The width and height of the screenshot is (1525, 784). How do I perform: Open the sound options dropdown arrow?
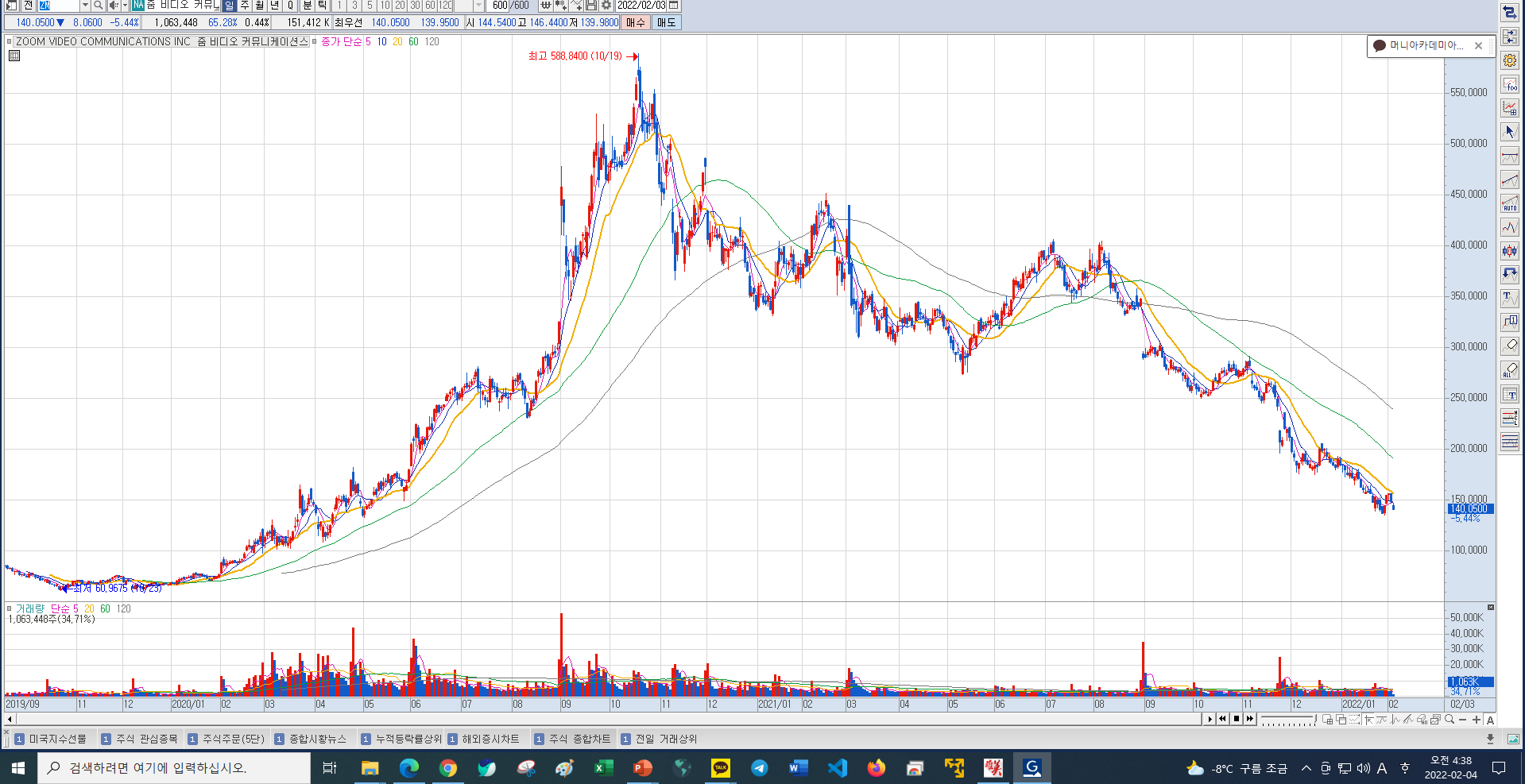tap(125, 6)
